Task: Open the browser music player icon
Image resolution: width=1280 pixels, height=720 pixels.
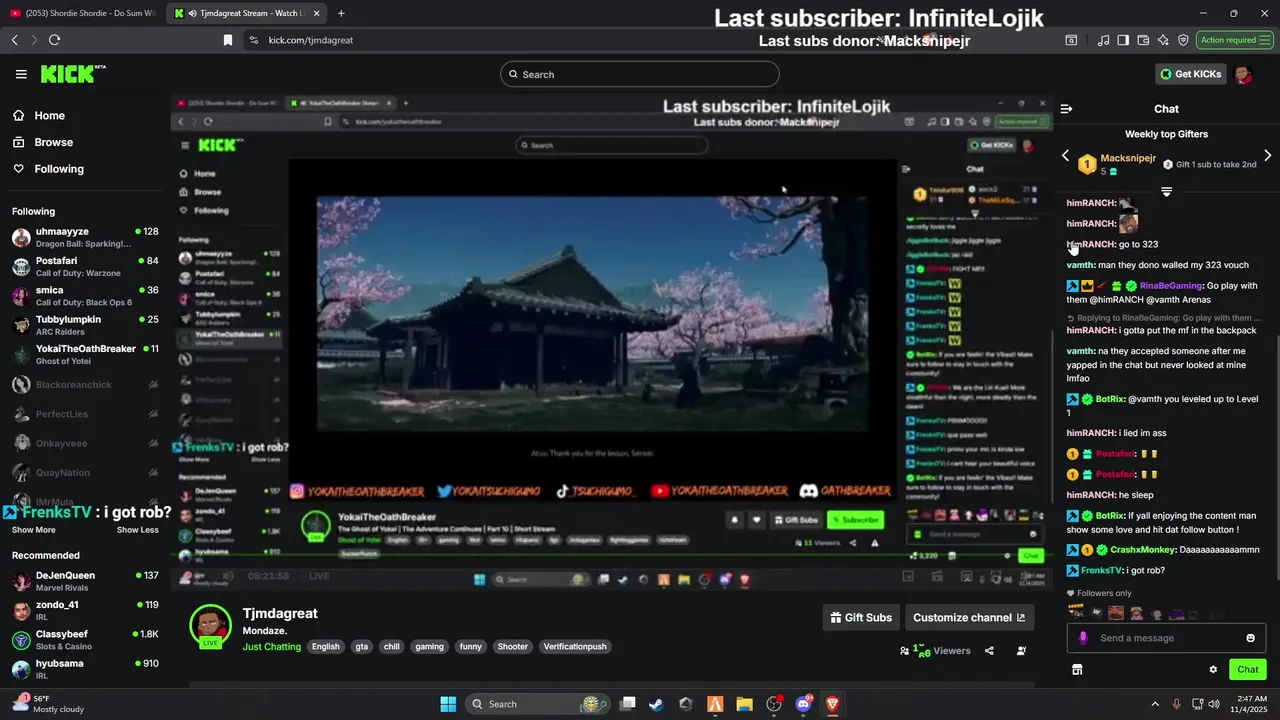Action: click(x=1103, y=40)
